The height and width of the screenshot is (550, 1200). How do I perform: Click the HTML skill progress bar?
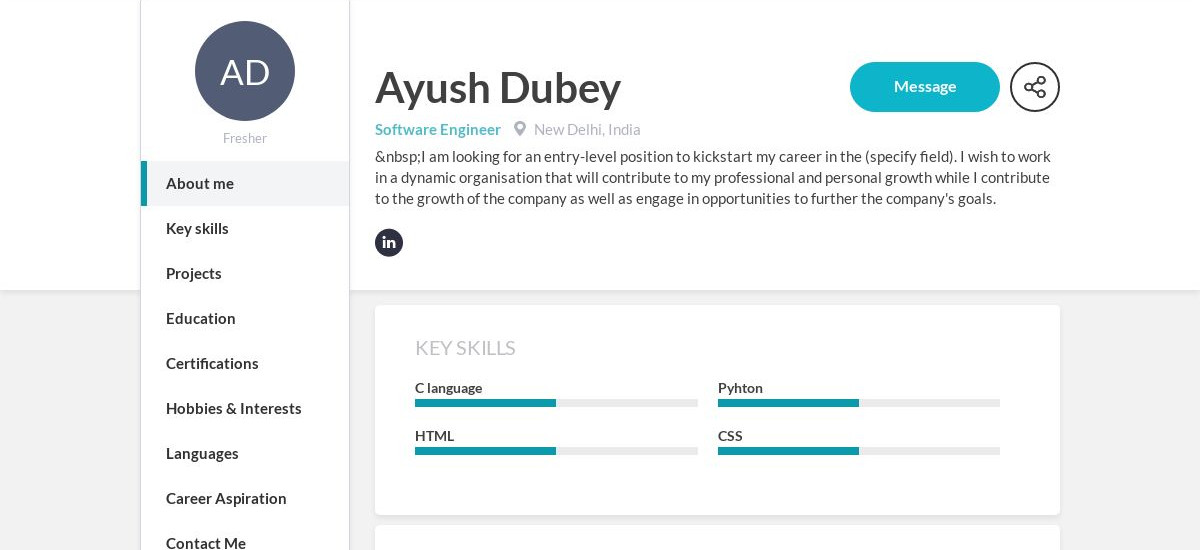(556, 451)
